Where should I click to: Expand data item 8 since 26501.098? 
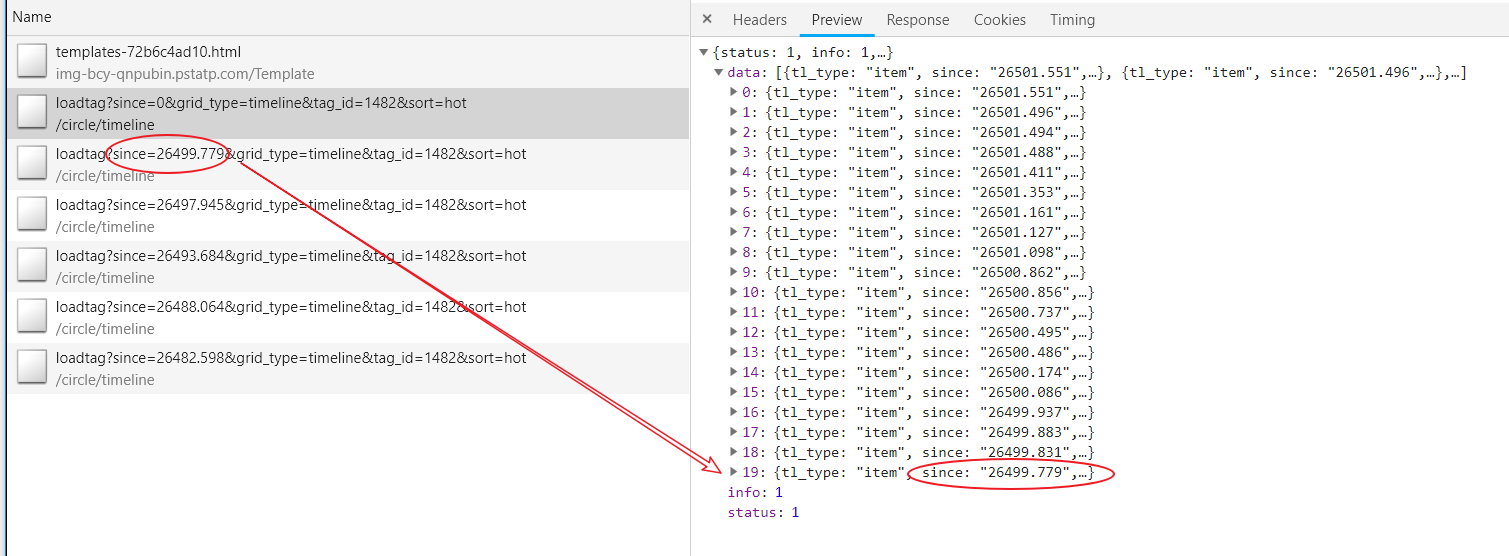[736, 252]
